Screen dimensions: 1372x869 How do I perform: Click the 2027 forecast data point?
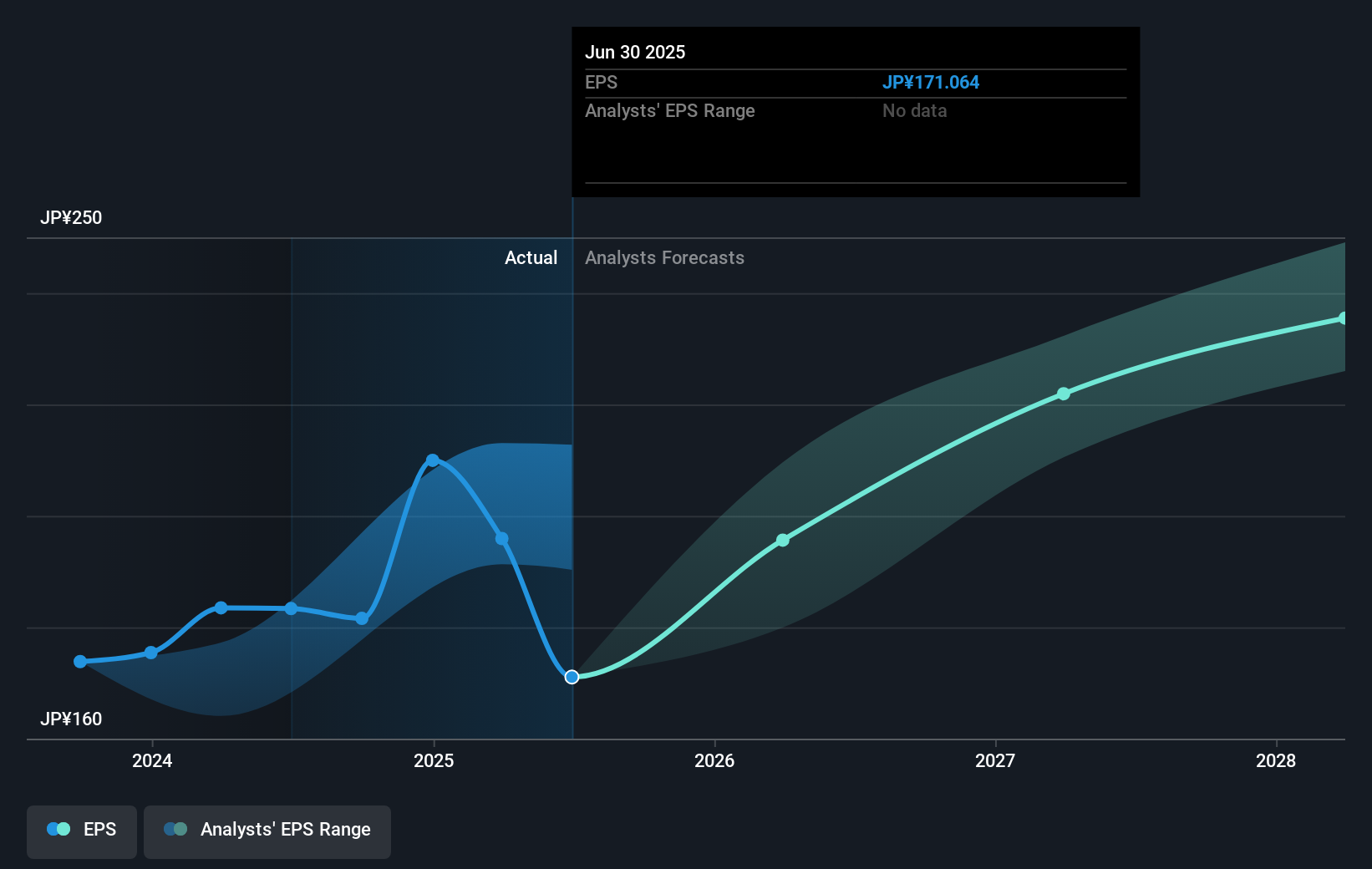point(1063,394)
